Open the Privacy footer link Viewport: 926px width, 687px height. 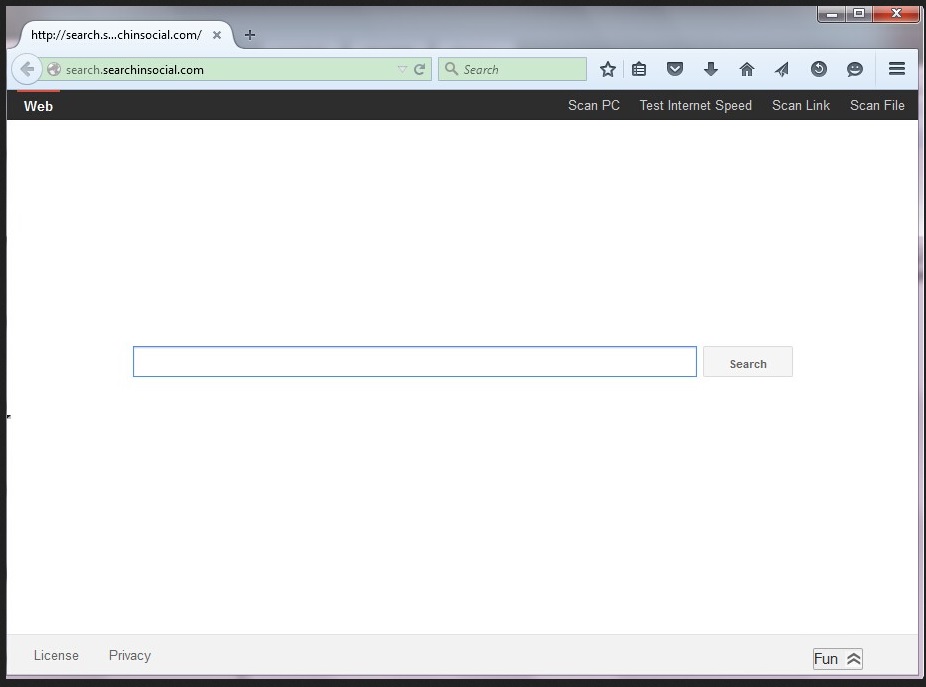[x=130, y=655]
